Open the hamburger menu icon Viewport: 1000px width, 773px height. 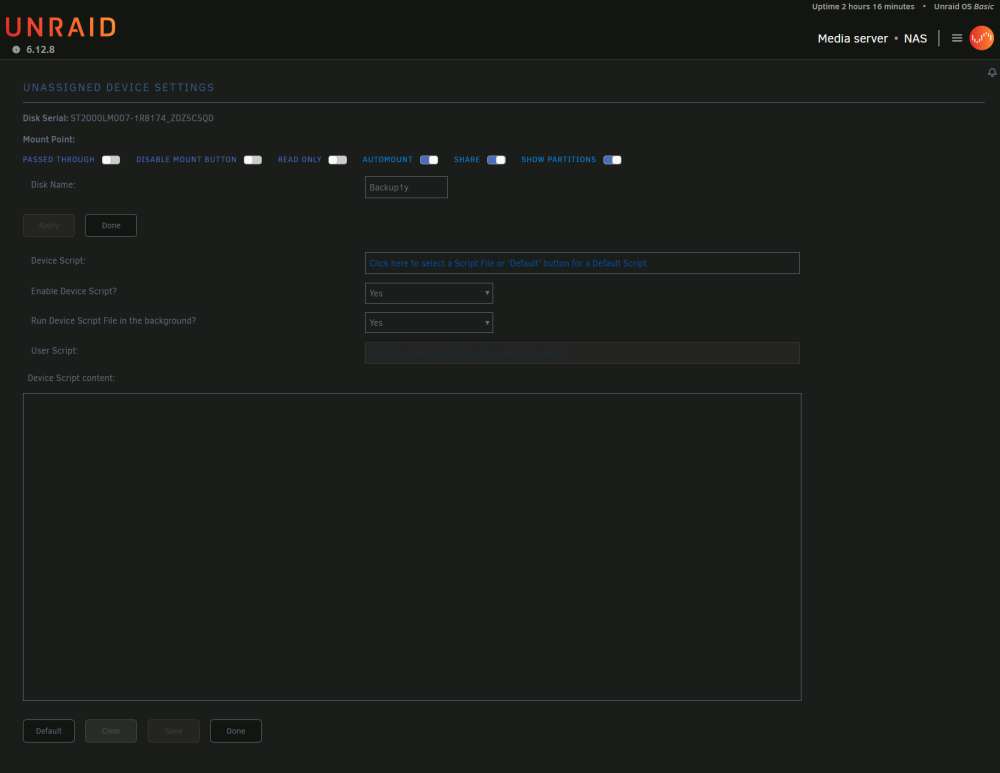957,38
